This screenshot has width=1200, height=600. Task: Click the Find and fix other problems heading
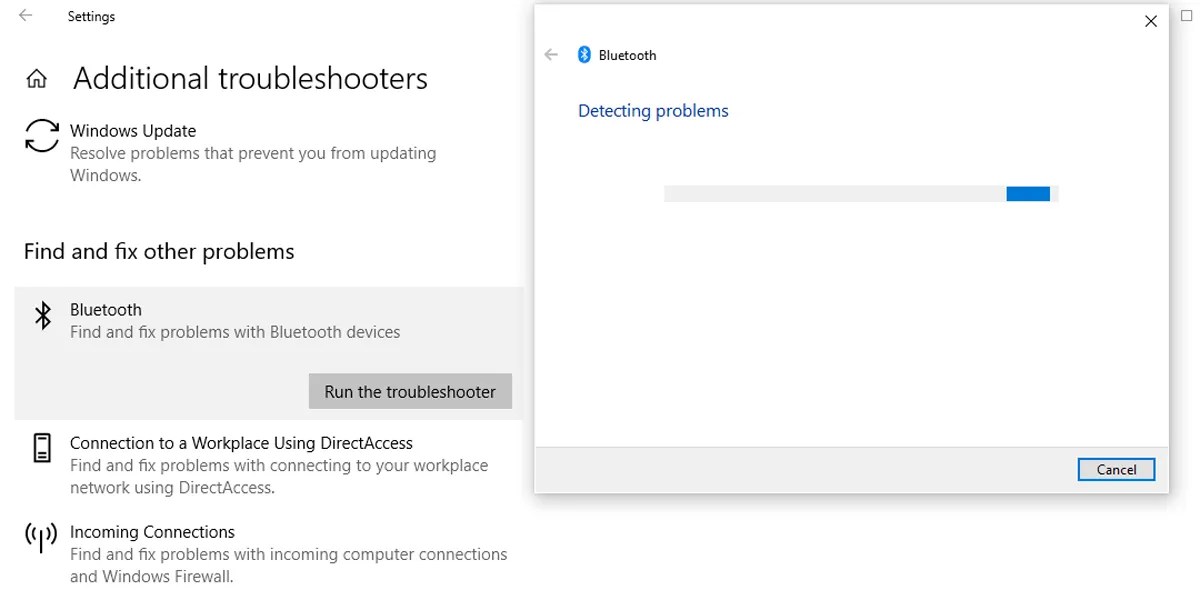coord(158,251)
